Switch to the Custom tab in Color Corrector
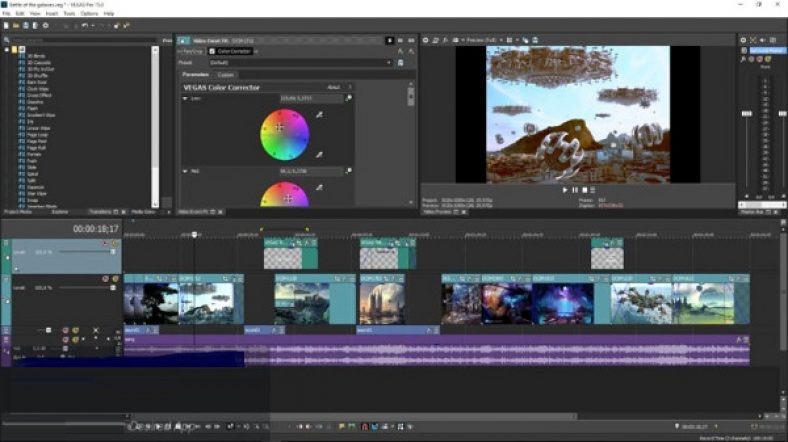The width and height of the screenshot is (788, 442). click(226, 75)
